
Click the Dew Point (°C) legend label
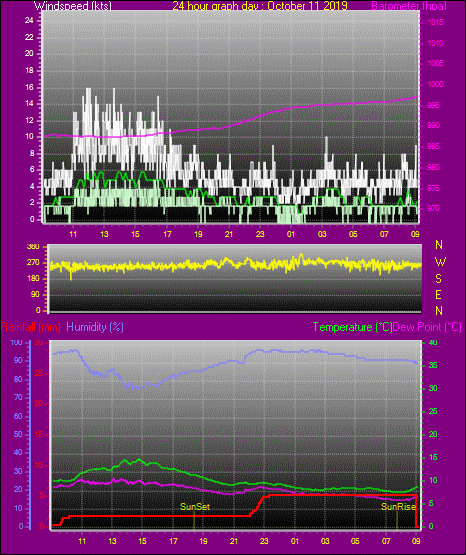click(x=427, y=327)
